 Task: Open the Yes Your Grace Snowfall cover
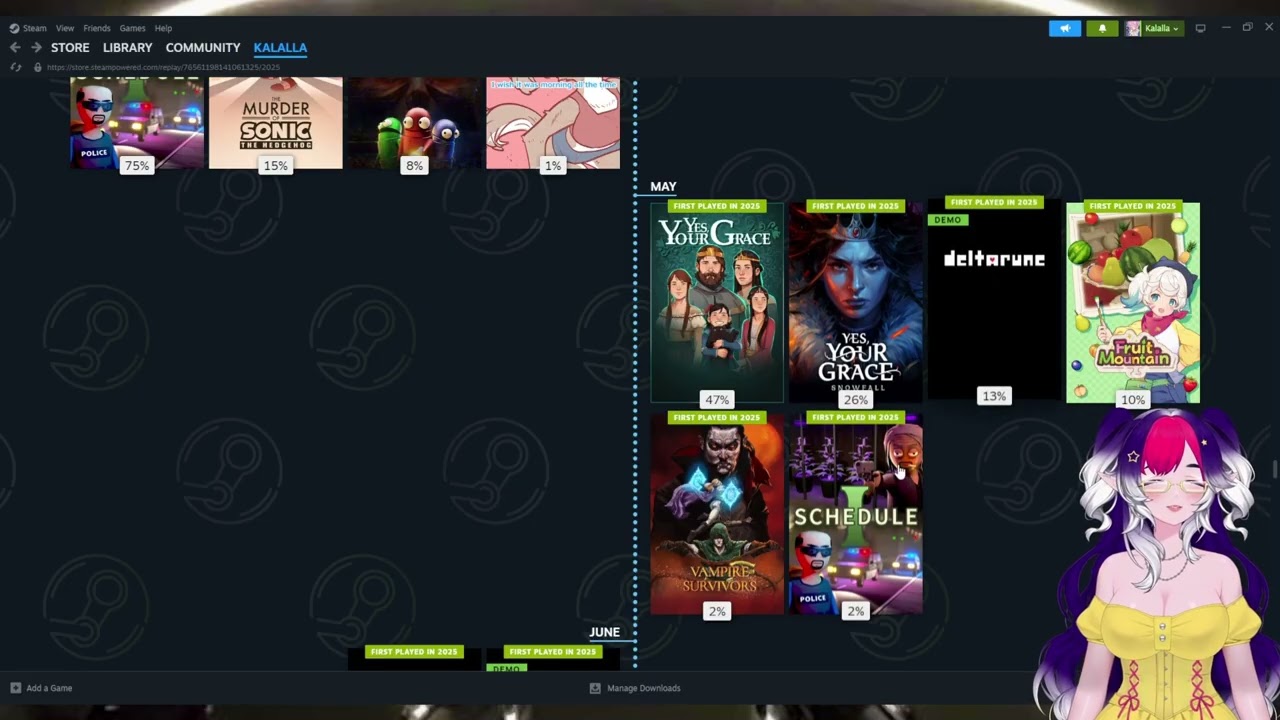coord(856,302)
